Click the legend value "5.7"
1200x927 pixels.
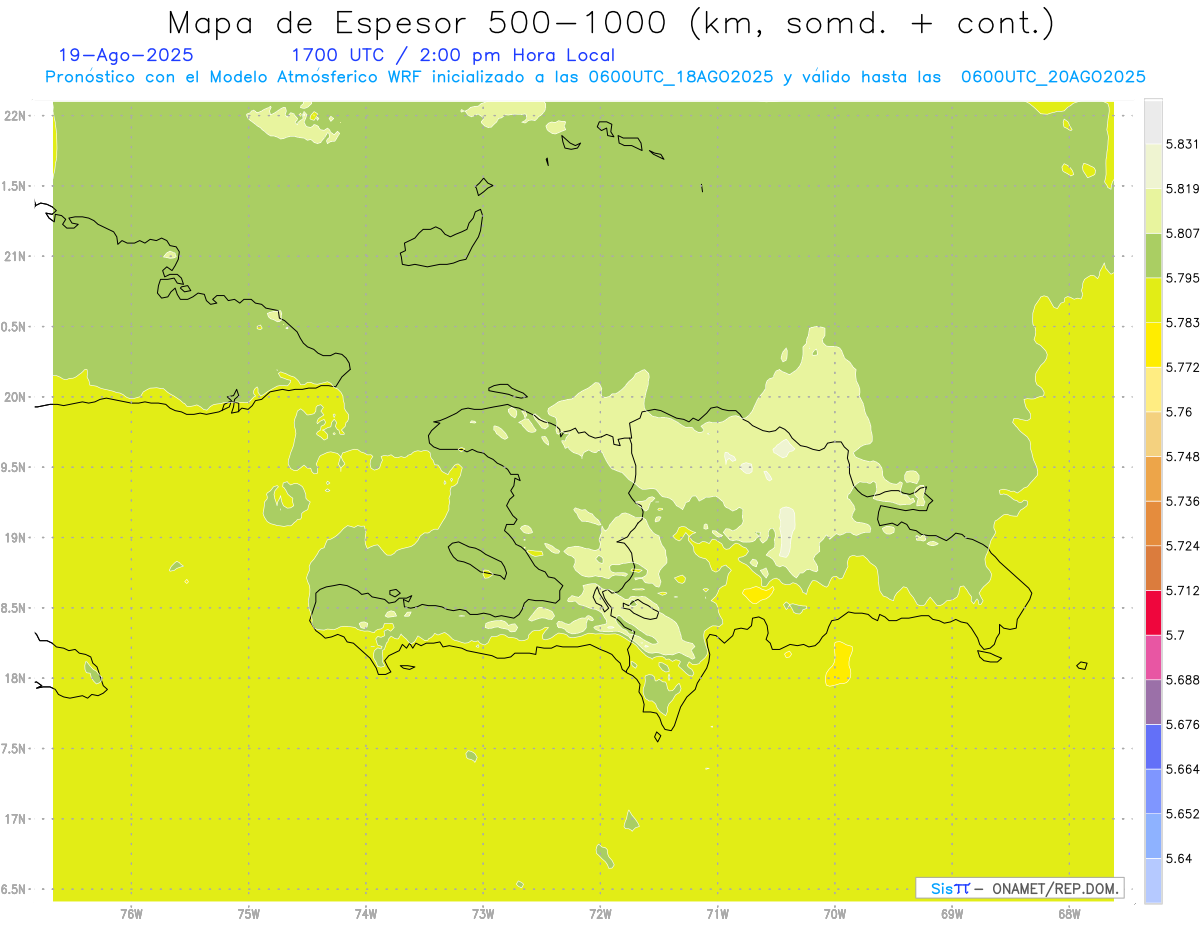[1175, 635]
